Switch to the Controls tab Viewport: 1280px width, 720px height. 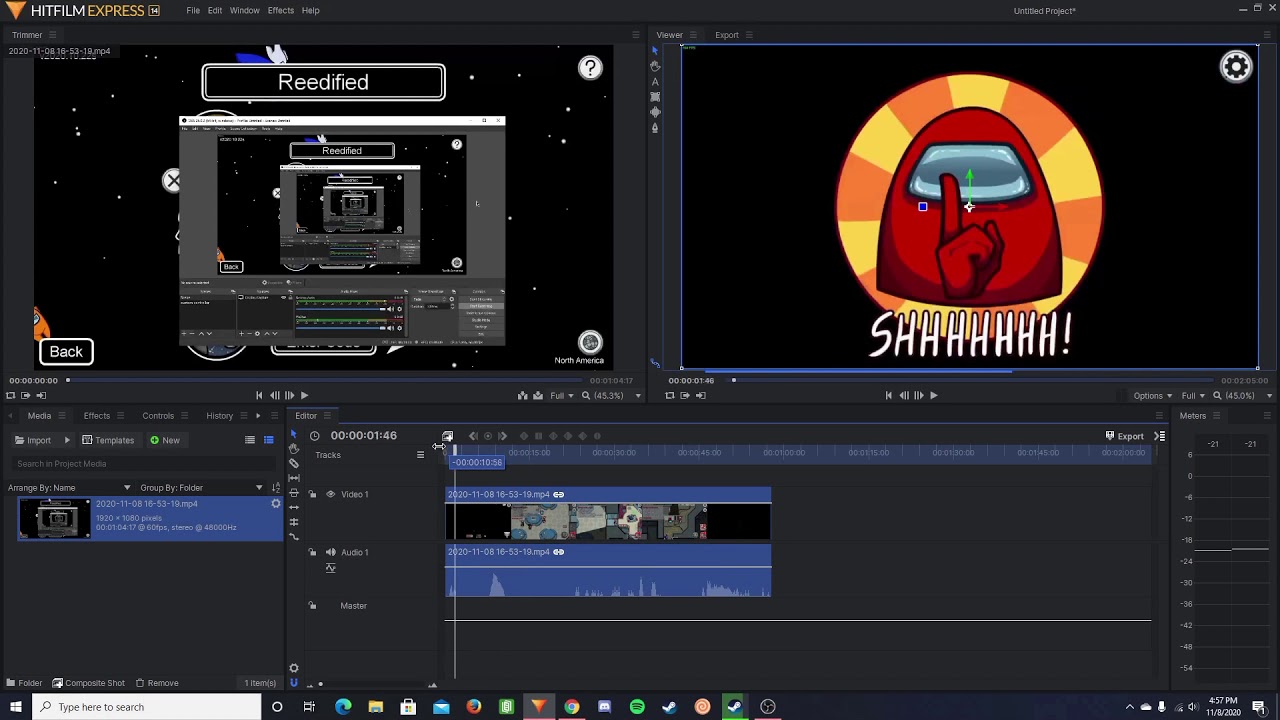click(158, 416)
